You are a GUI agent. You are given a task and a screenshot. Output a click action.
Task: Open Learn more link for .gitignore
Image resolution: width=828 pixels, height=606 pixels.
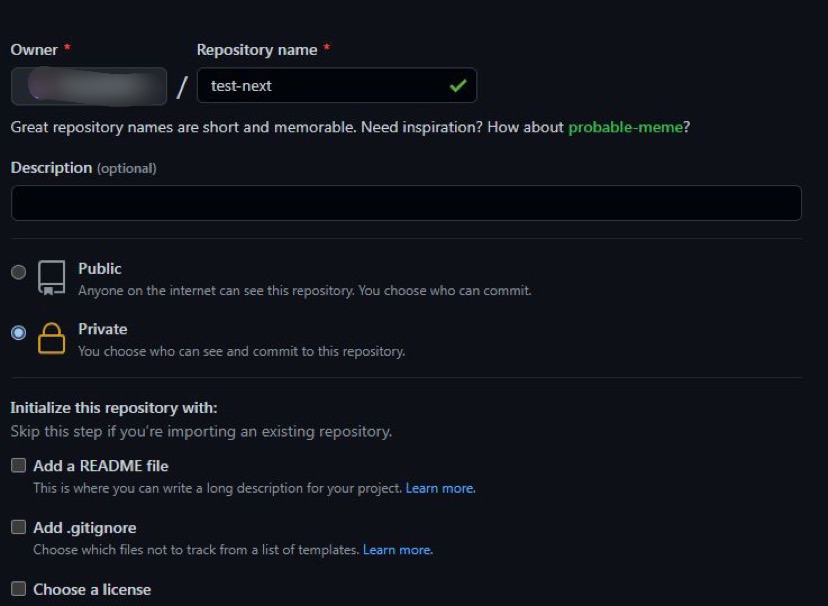coord(397,550)
